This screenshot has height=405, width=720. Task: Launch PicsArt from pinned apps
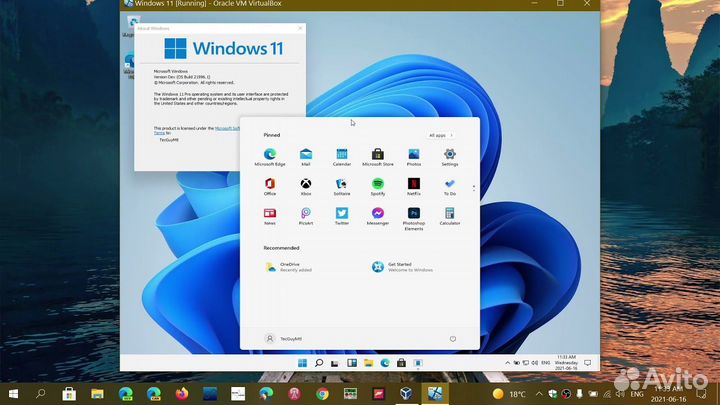point(306,216)
